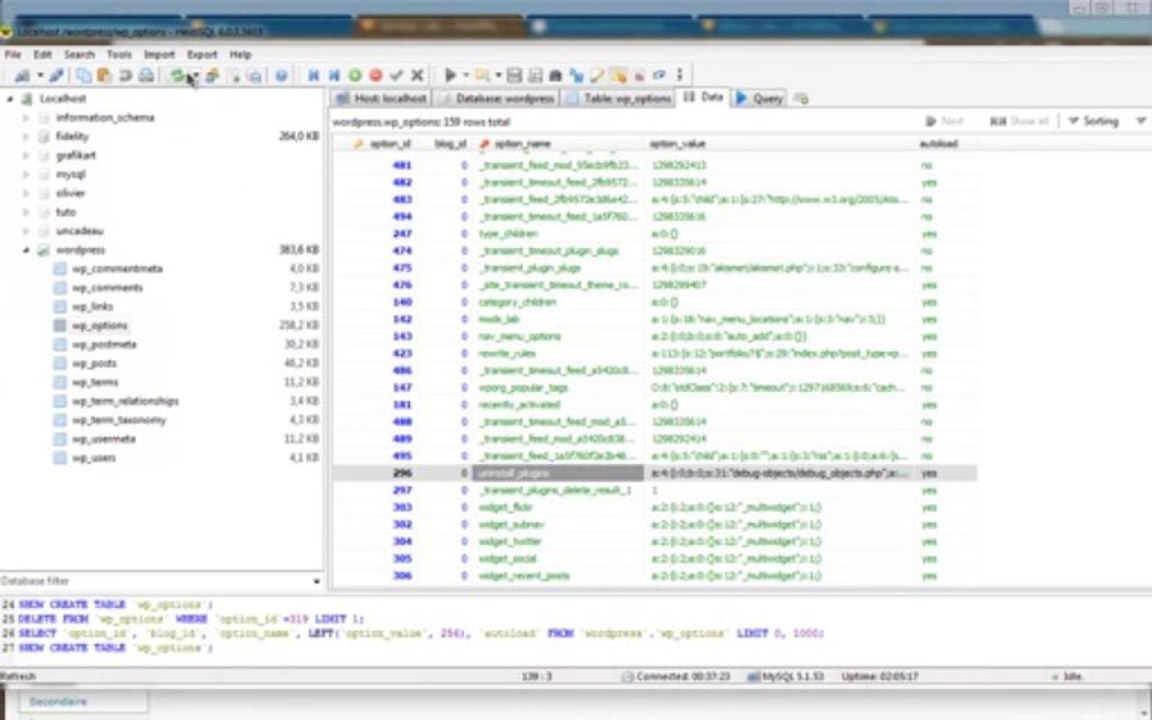Click the Secondaire taskbar button
Image resolution: width=1152 pixels, height=720 pixels.
76,702
